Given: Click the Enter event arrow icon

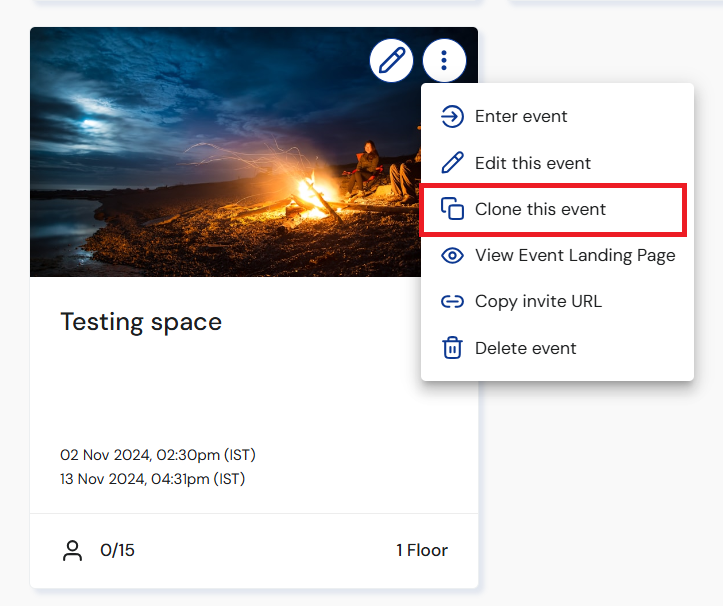Looking at the screenshot, I should point(453,116).
